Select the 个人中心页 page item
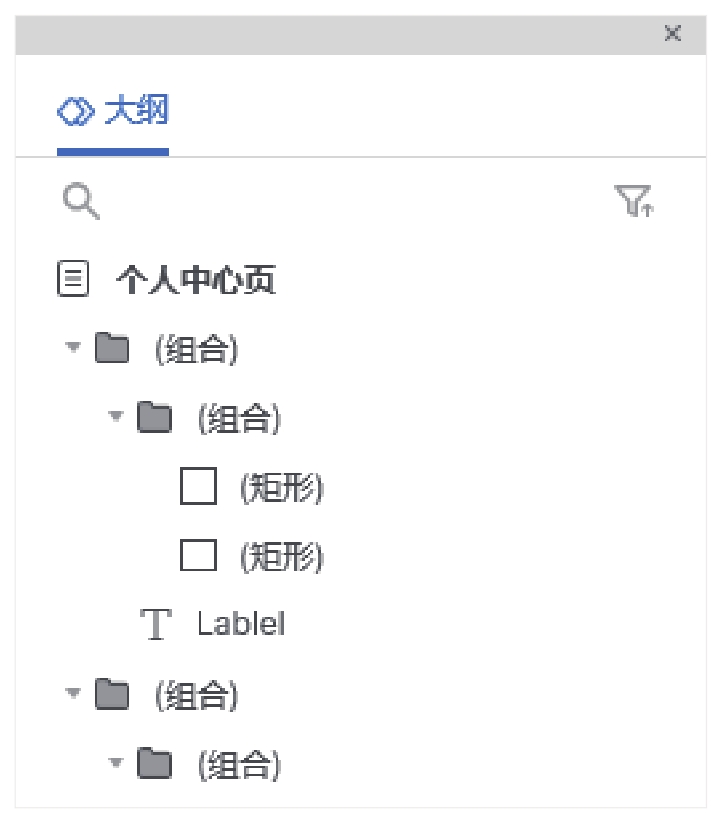The width and height of the screenshot is (718, 818). click(196, 280)
